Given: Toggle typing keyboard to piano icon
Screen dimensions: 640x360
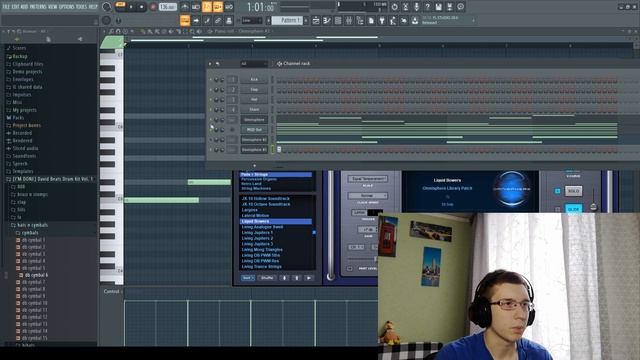Looking at the screenshot, I should [x=185, y=20].
